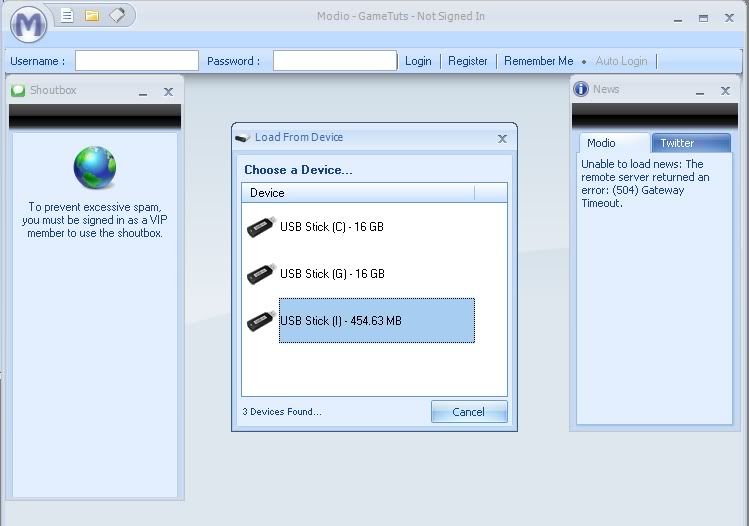Click the USB Stick (C) drive icon
Image resolution: width=749 pixels, height=526 pixels.
tap(261, 227)
